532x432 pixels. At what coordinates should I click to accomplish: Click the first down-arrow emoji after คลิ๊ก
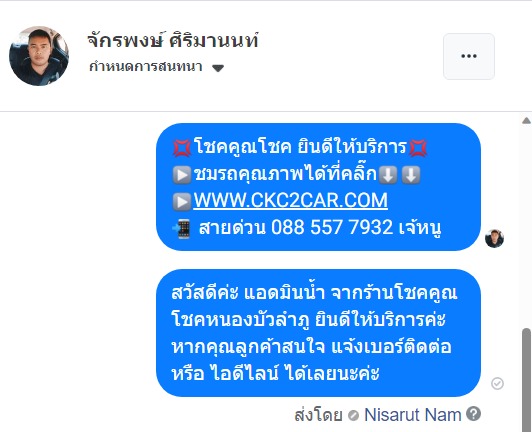point(388,175)
